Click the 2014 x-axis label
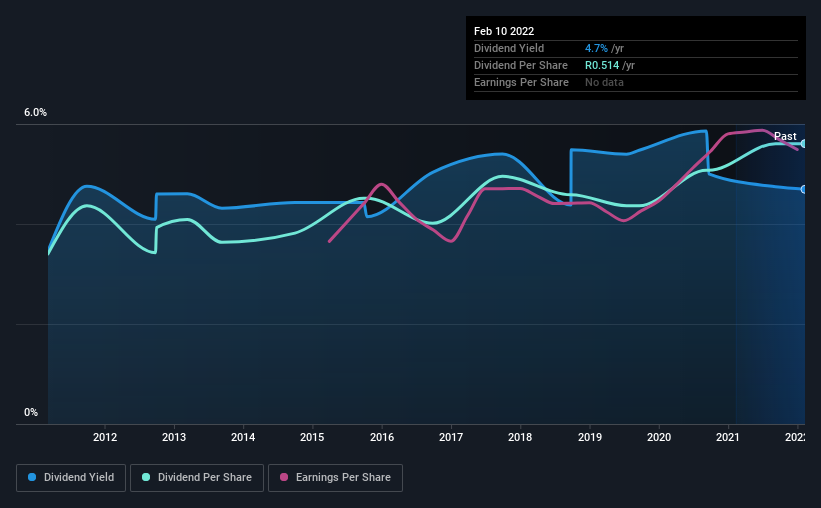The image size is (821, 508). click(x=243, y=437)
